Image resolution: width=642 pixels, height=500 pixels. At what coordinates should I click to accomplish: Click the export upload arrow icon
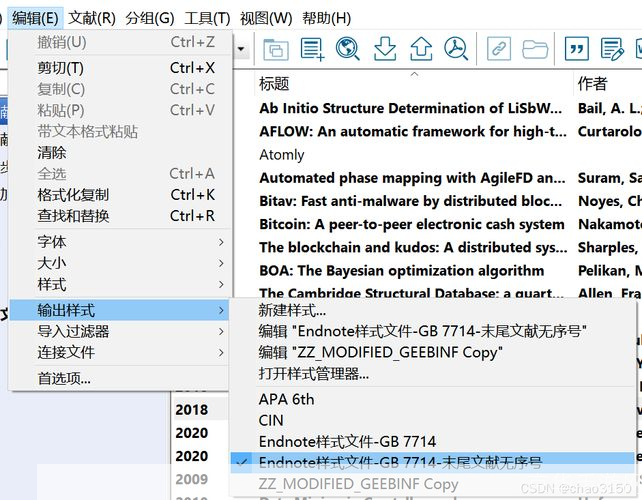point(421,49)
